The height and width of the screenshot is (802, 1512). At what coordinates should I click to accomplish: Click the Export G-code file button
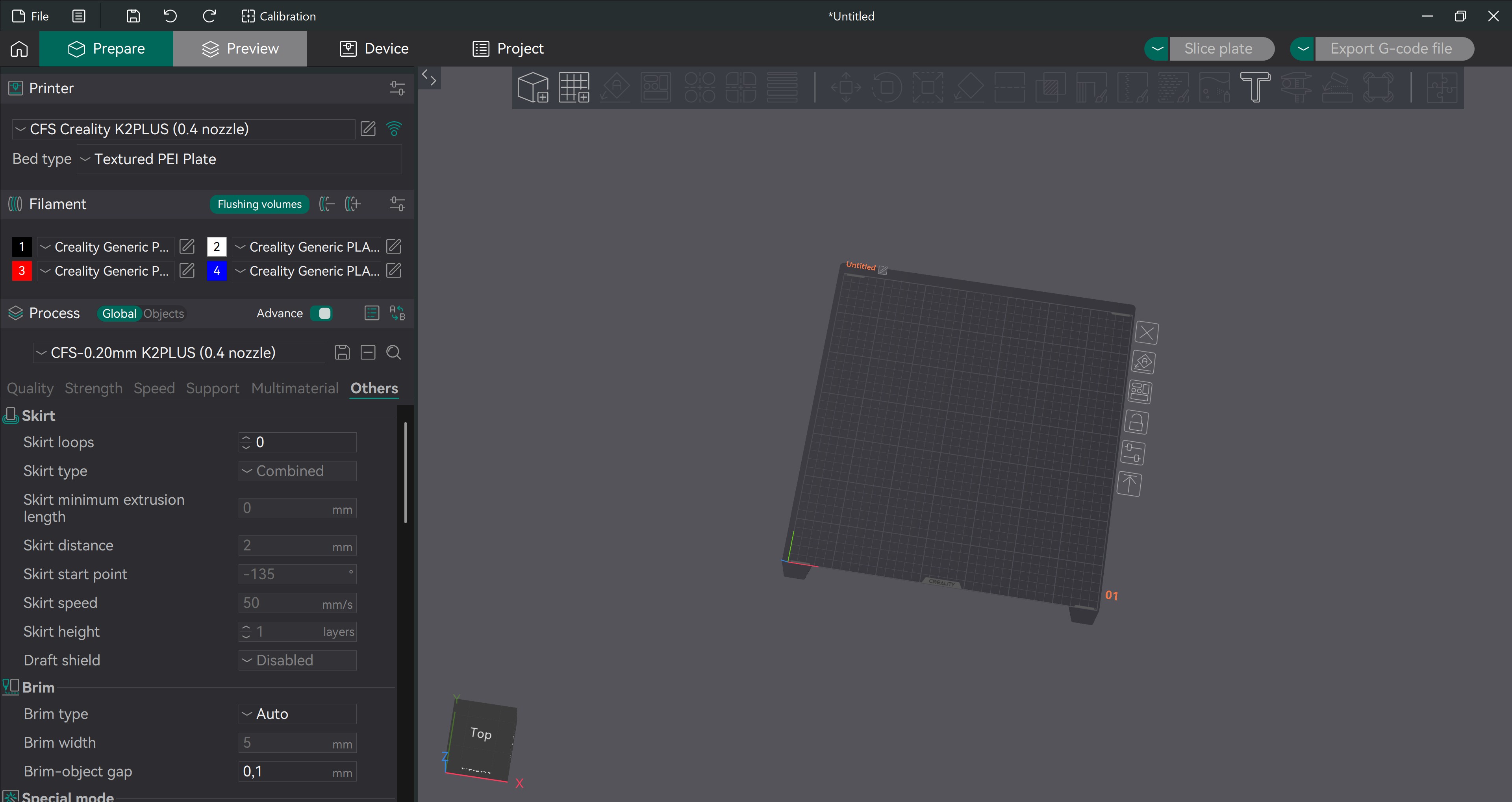point(1395,49)
